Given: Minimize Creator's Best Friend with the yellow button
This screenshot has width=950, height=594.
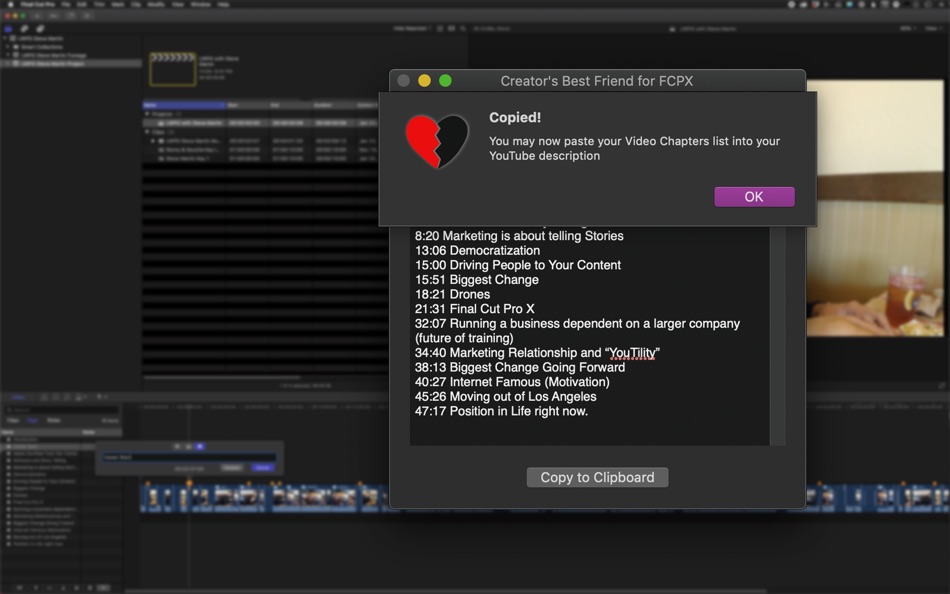Looking at the screenshot, I should (x=424, y=81).
